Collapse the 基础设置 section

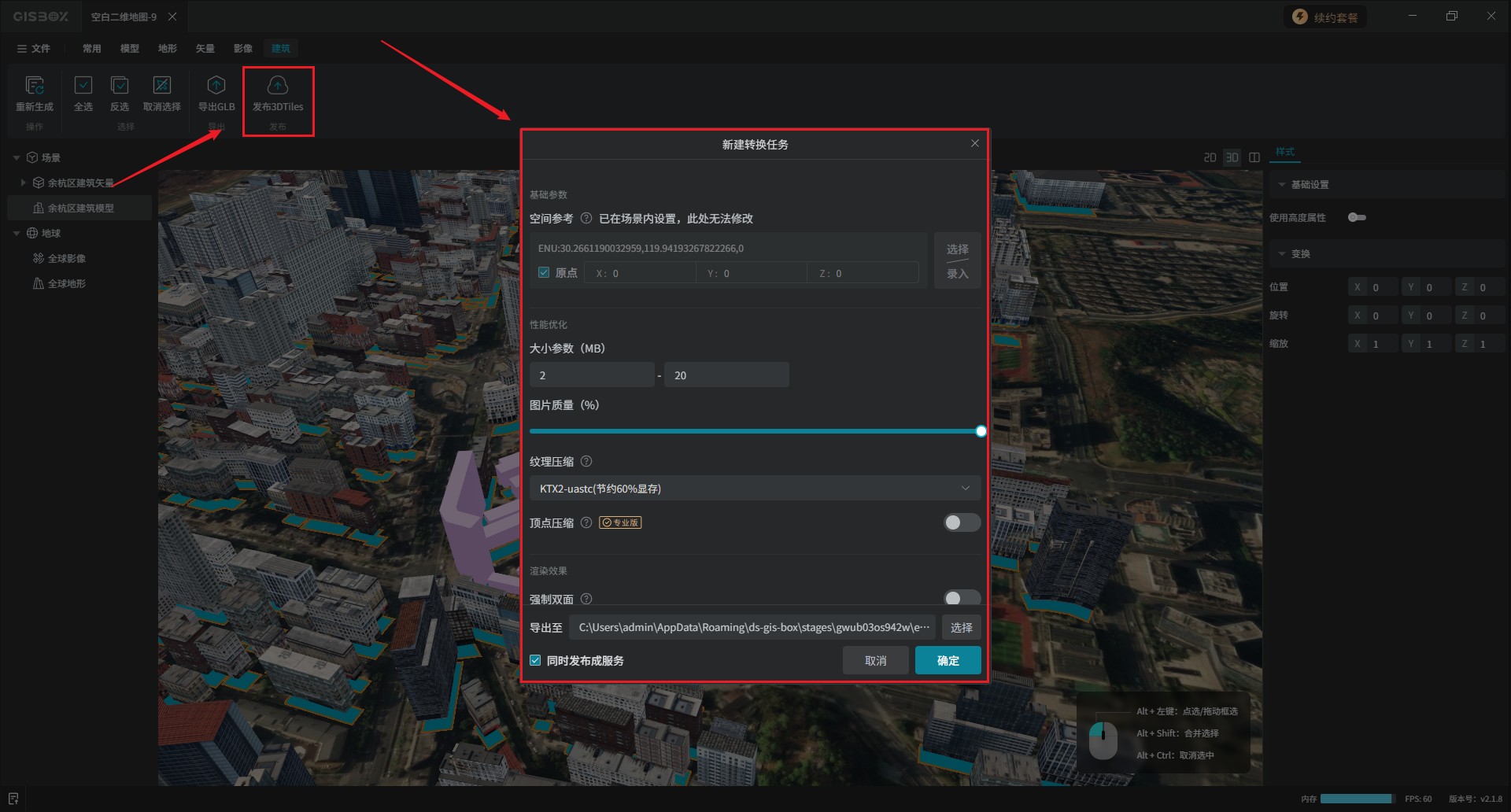[x=1282, y=185]
